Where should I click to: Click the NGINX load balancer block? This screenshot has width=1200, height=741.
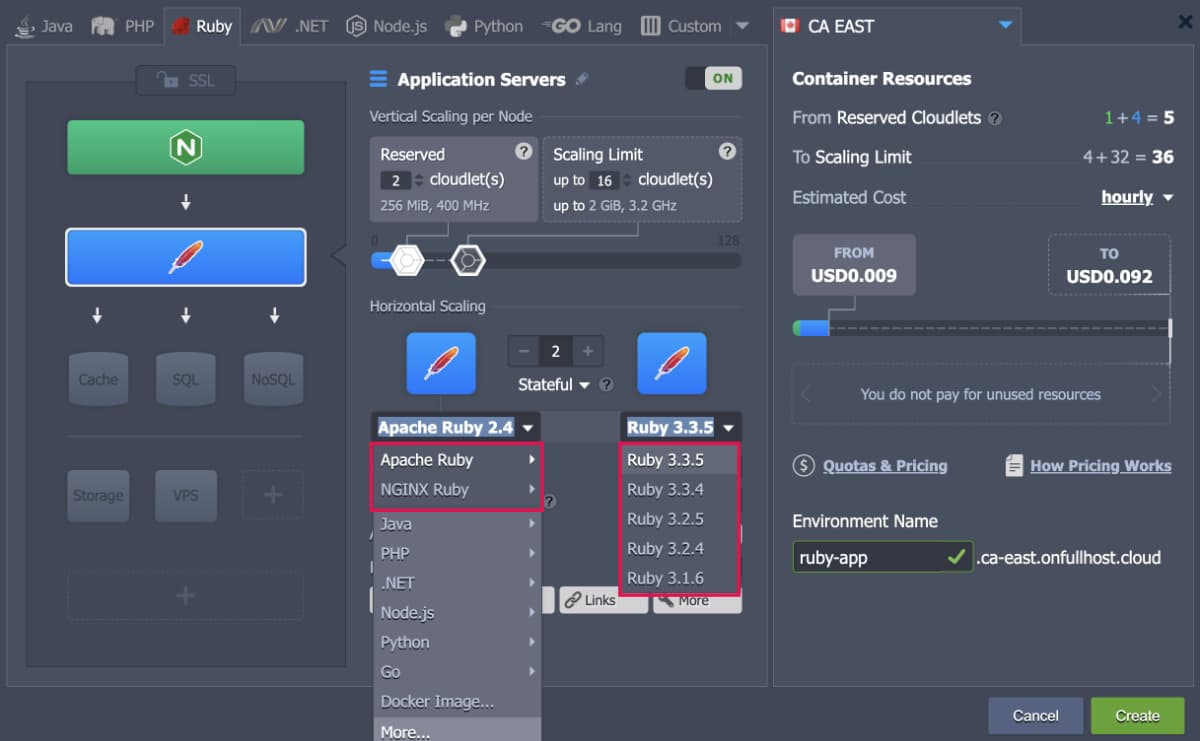[185, 148]
